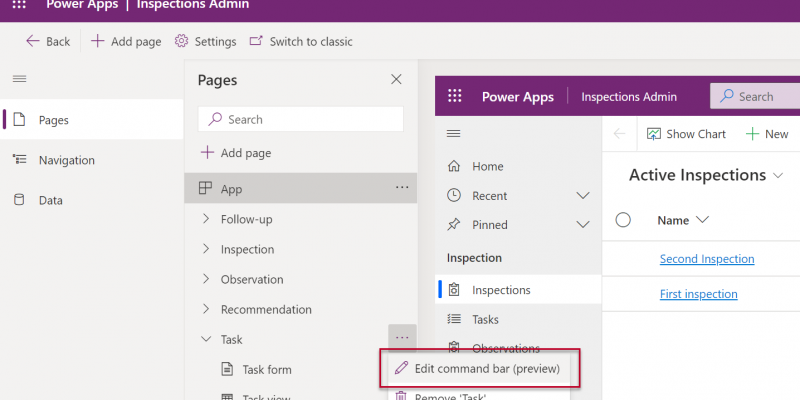The height and width of the screenshot is (400, 800).
Task: Click the Back arrow button
Action: [x=48, y=41]
